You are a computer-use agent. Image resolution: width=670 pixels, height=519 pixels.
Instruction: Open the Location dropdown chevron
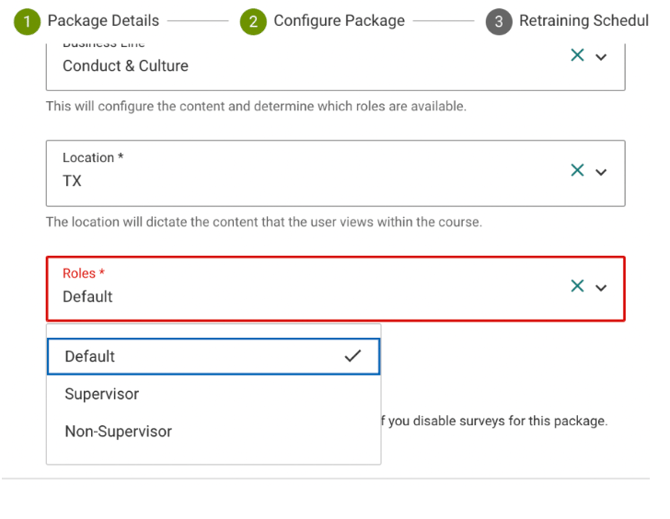pyautogui.click(x=601, y=172)
